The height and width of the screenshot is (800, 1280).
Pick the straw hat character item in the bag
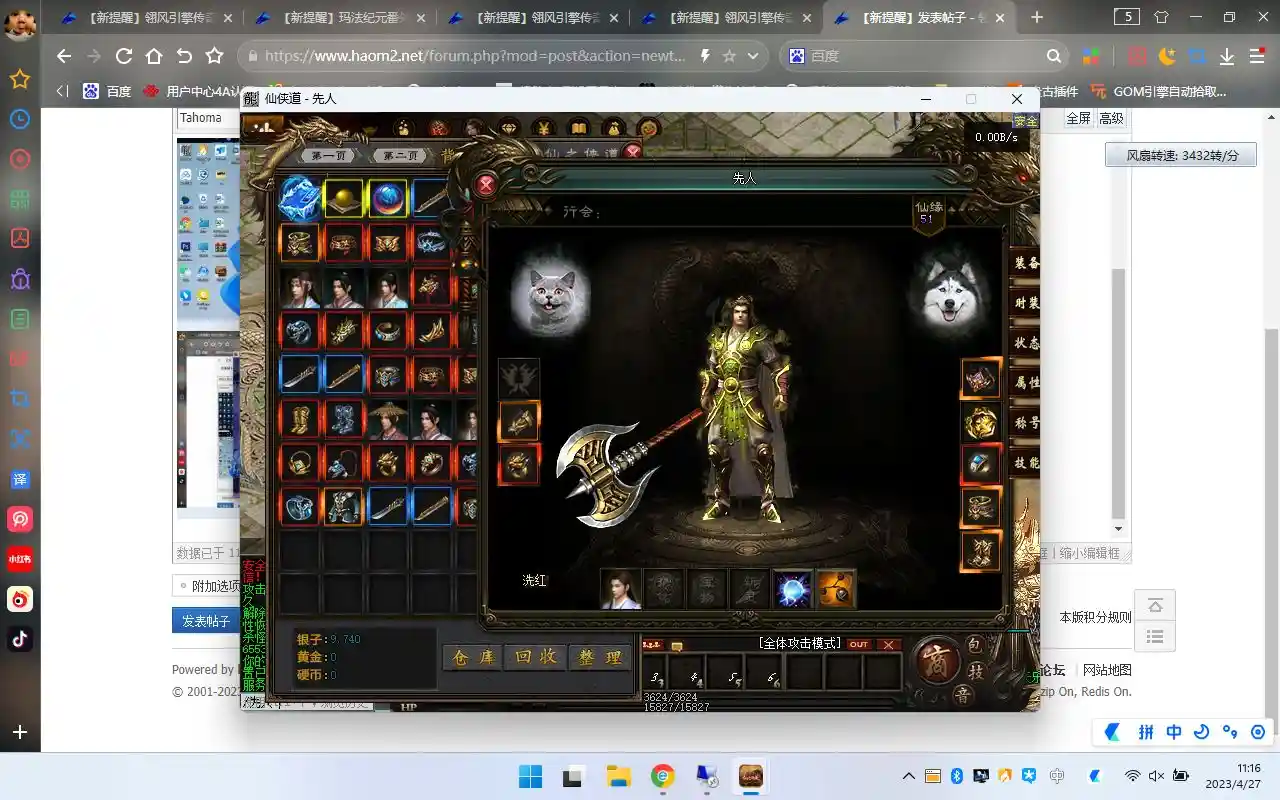point(388,420)
